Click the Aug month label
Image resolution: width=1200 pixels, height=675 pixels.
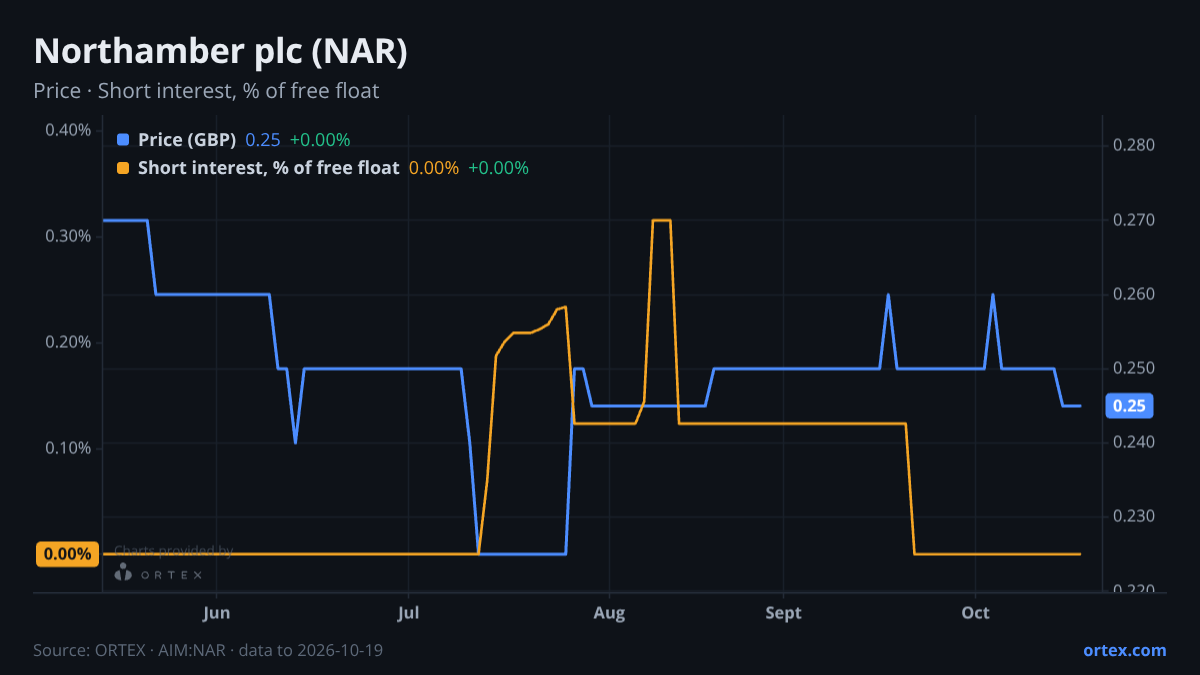(609, 613)
